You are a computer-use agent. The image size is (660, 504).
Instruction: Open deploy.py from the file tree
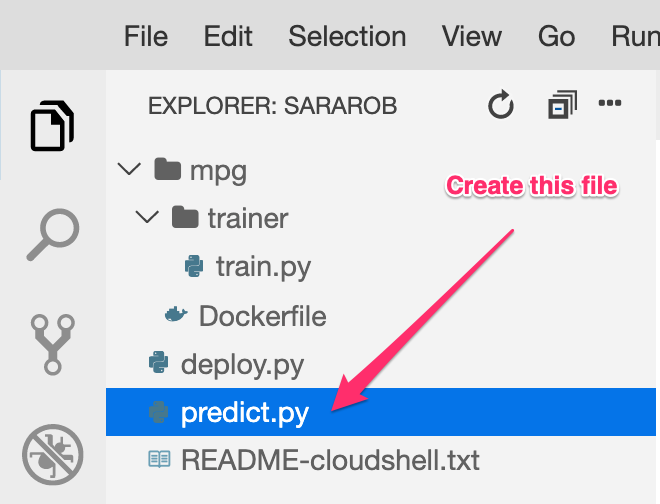coord(242,364)
